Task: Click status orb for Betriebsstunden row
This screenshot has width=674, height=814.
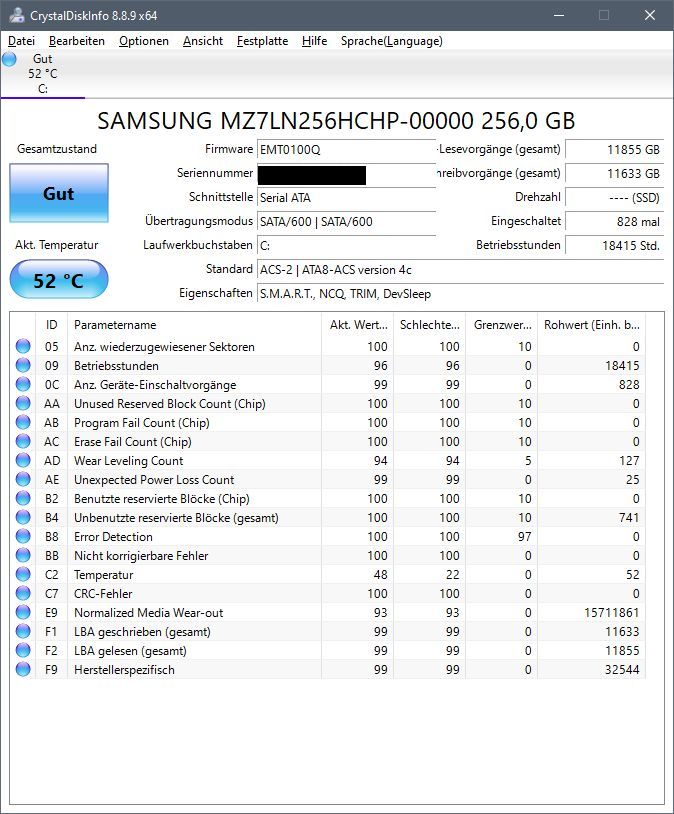Action: coord(23,365)
